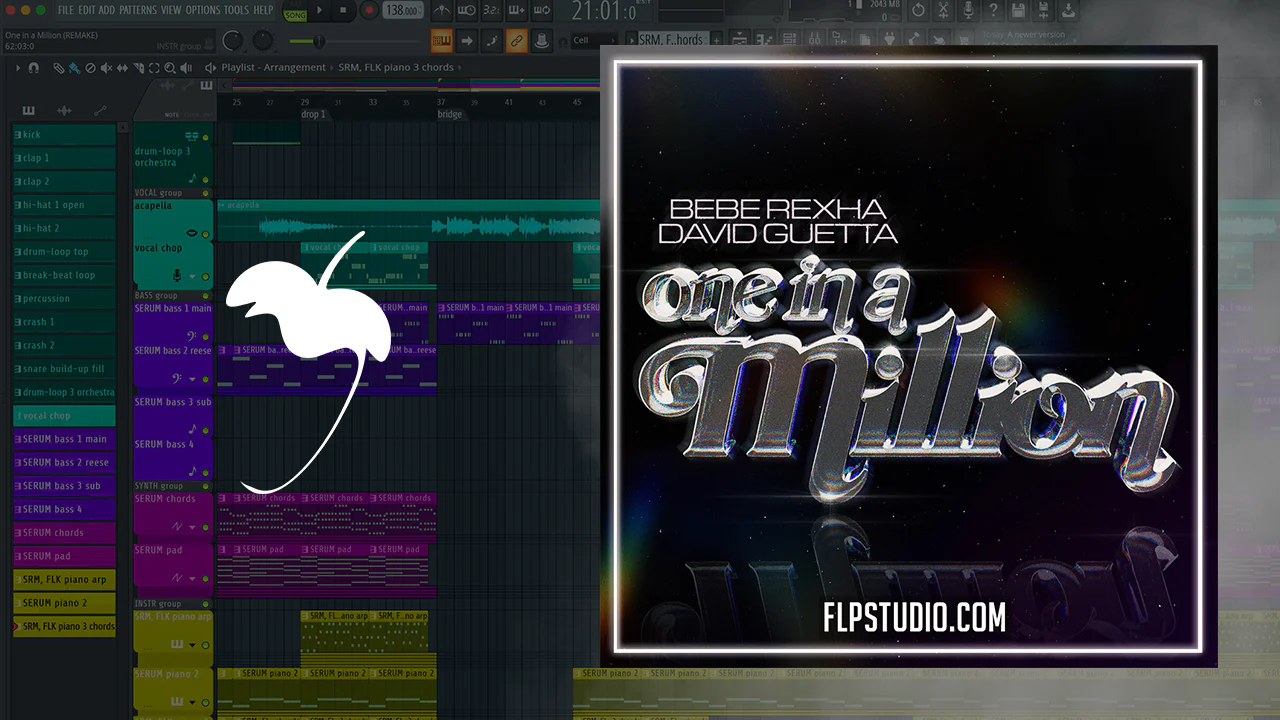Open the FILE menu
The height and width of the screenshot is (720, 1280).
click(x=65, y=10)
